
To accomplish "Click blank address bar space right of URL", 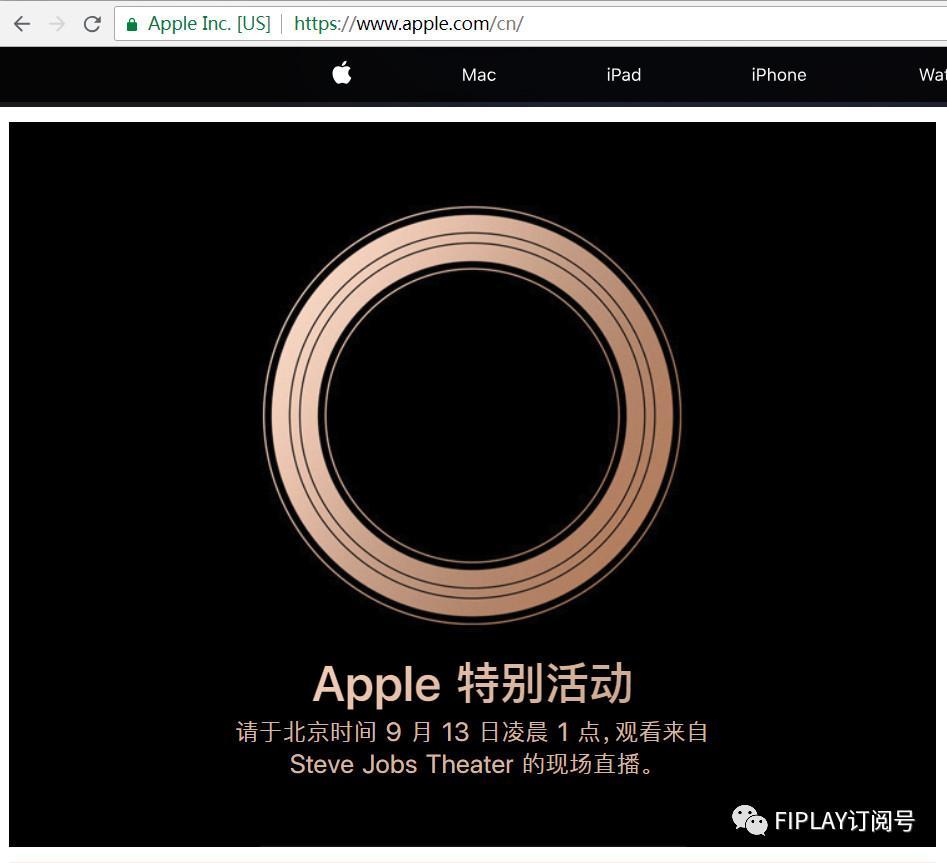I will (730, 24).
